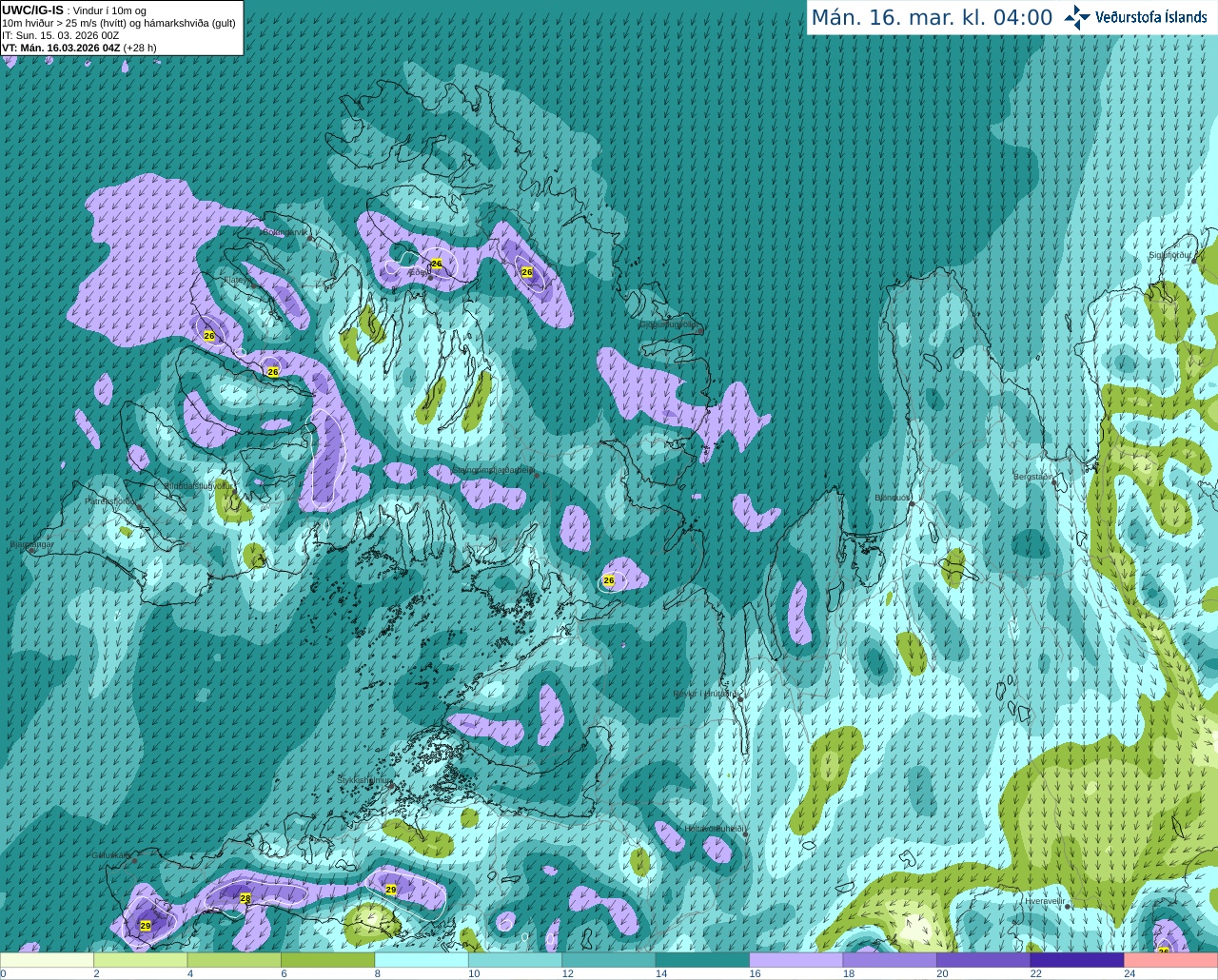Click the legend tick label 20

pyautogui.click(x=942, y=973)
